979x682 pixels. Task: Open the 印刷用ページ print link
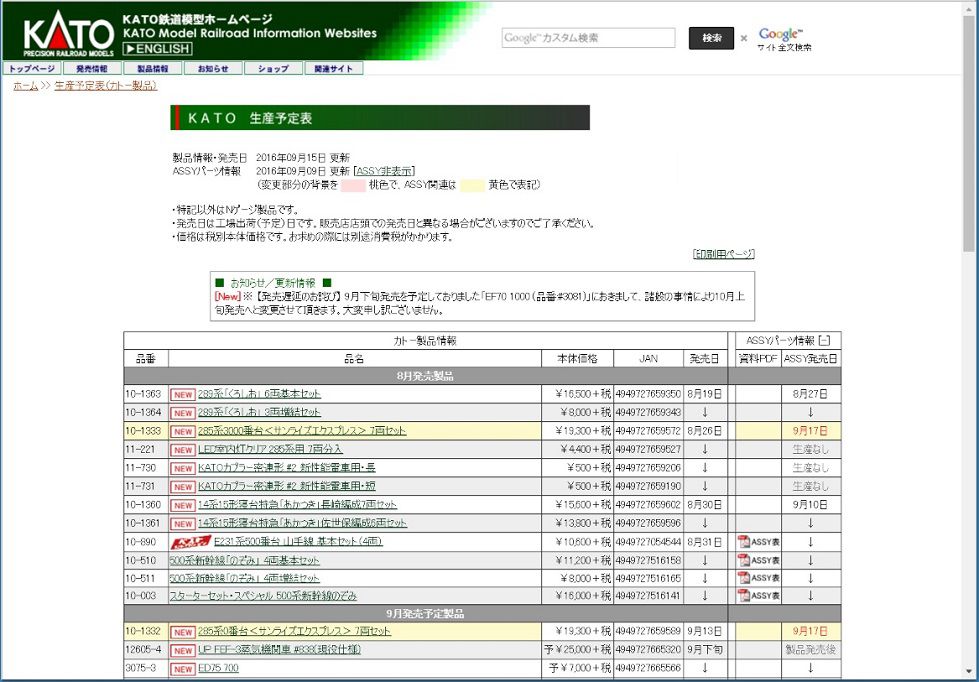724,254
